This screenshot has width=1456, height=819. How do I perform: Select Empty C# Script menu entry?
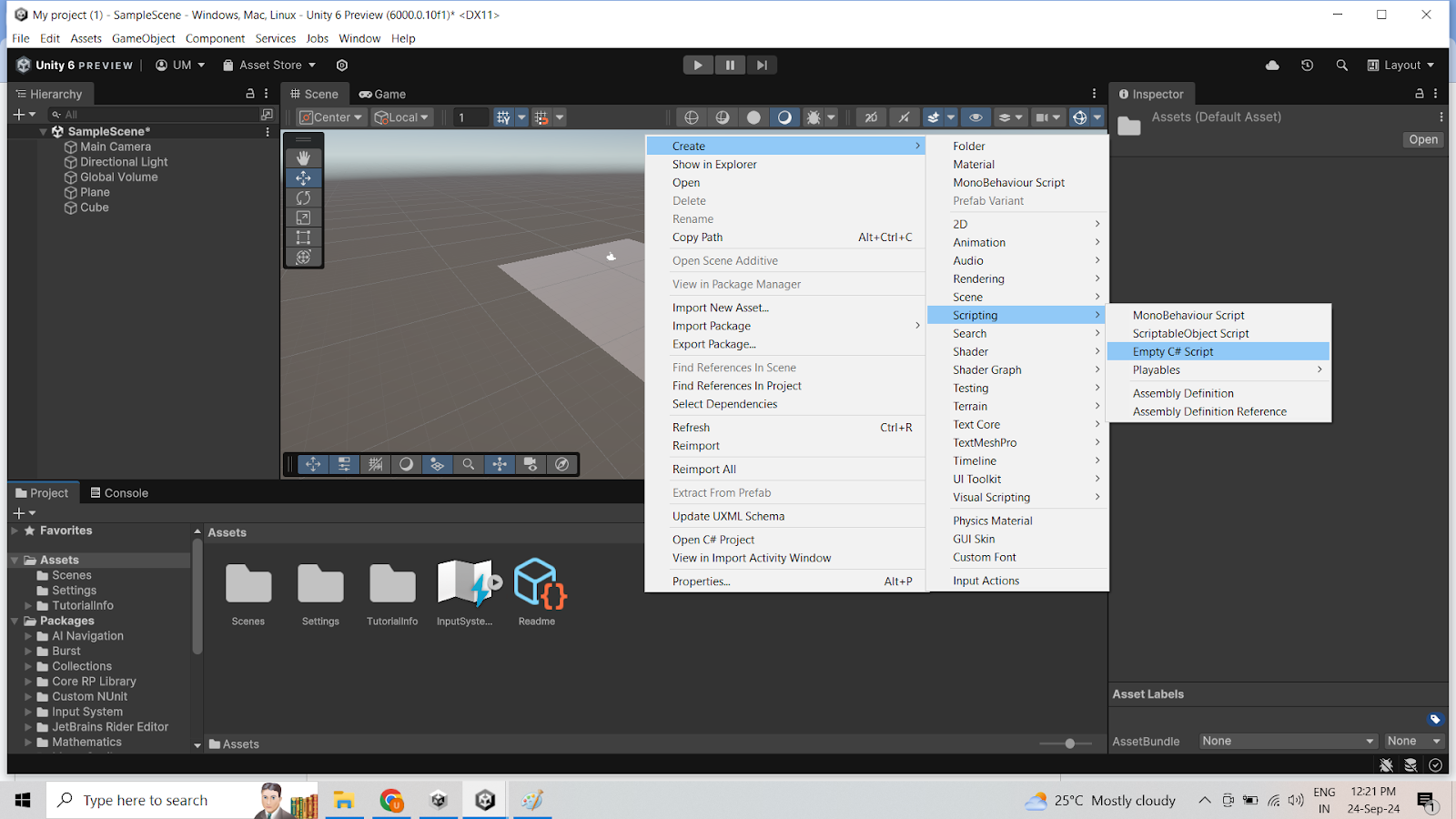1218,351
